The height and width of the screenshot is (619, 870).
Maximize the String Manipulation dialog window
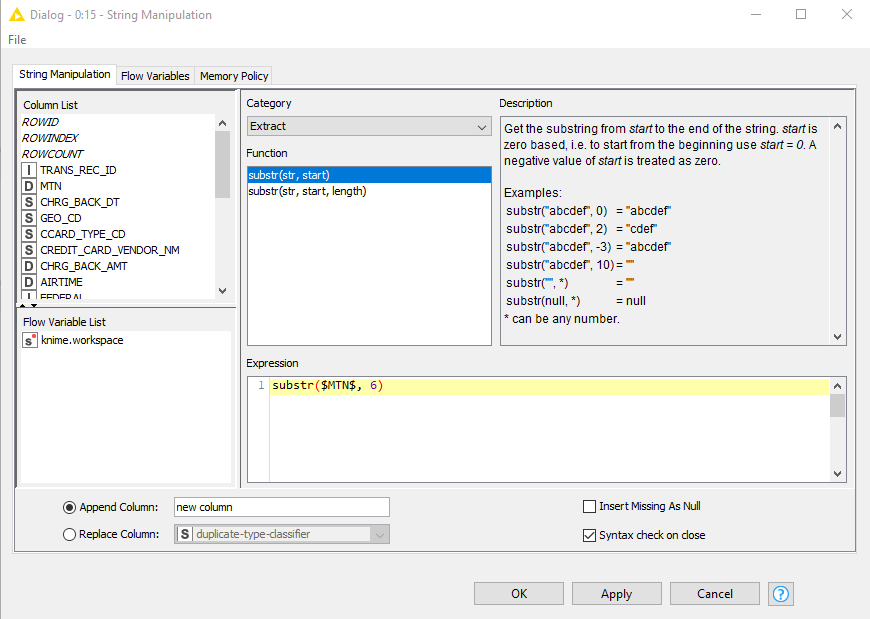(x=801, y=14)
